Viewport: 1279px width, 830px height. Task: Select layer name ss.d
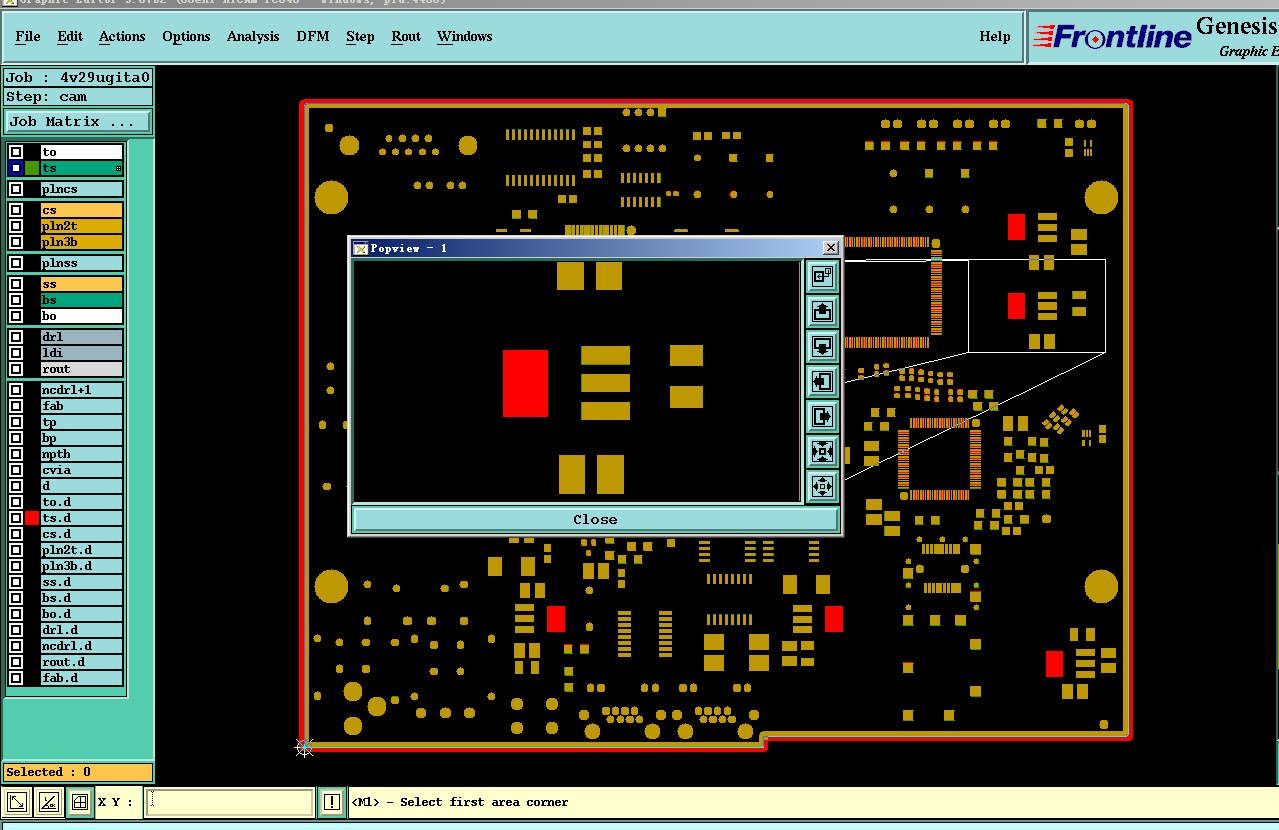pos(82,582)
